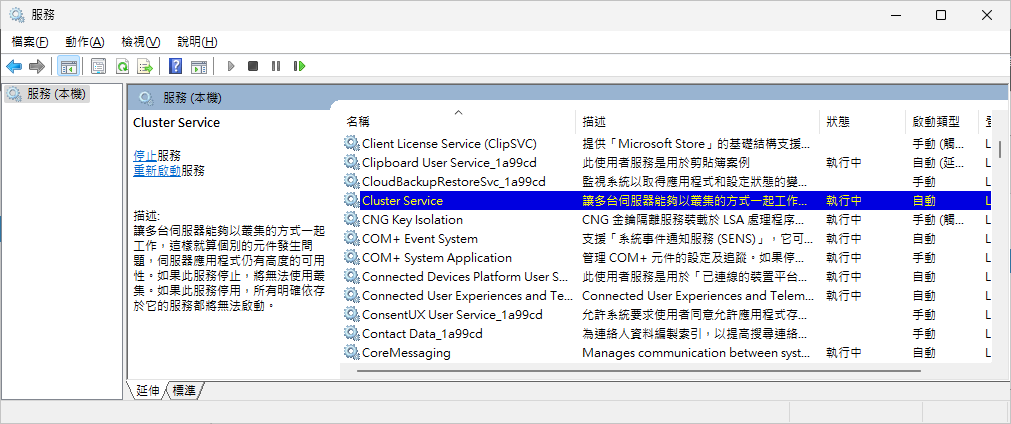This screenshot has width=1011, height=424.
Task: Click the 重新啟動 service link
Action: pyautogui.click(x=157, y=171)
